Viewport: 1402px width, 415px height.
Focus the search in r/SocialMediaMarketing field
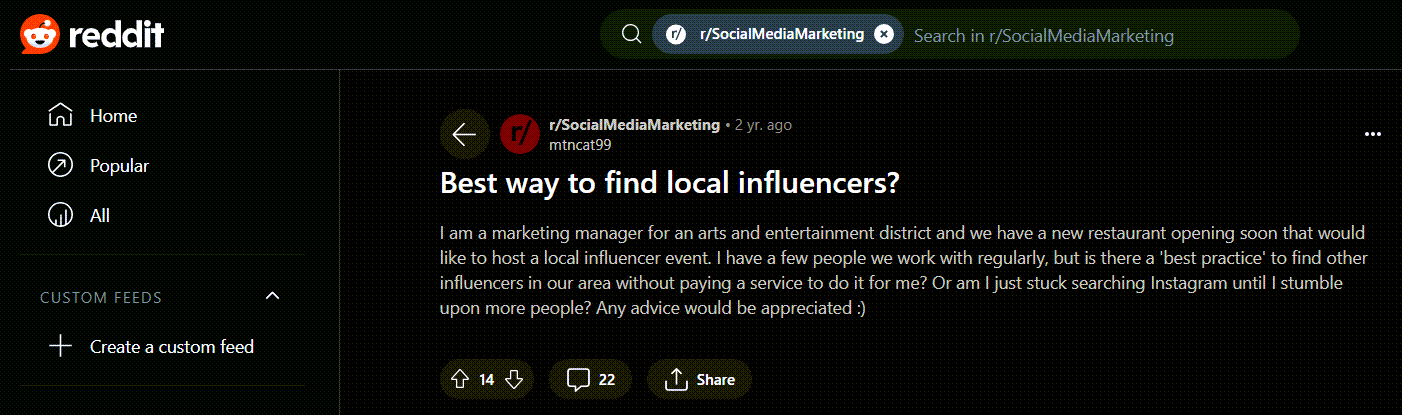pos(1100,35)
